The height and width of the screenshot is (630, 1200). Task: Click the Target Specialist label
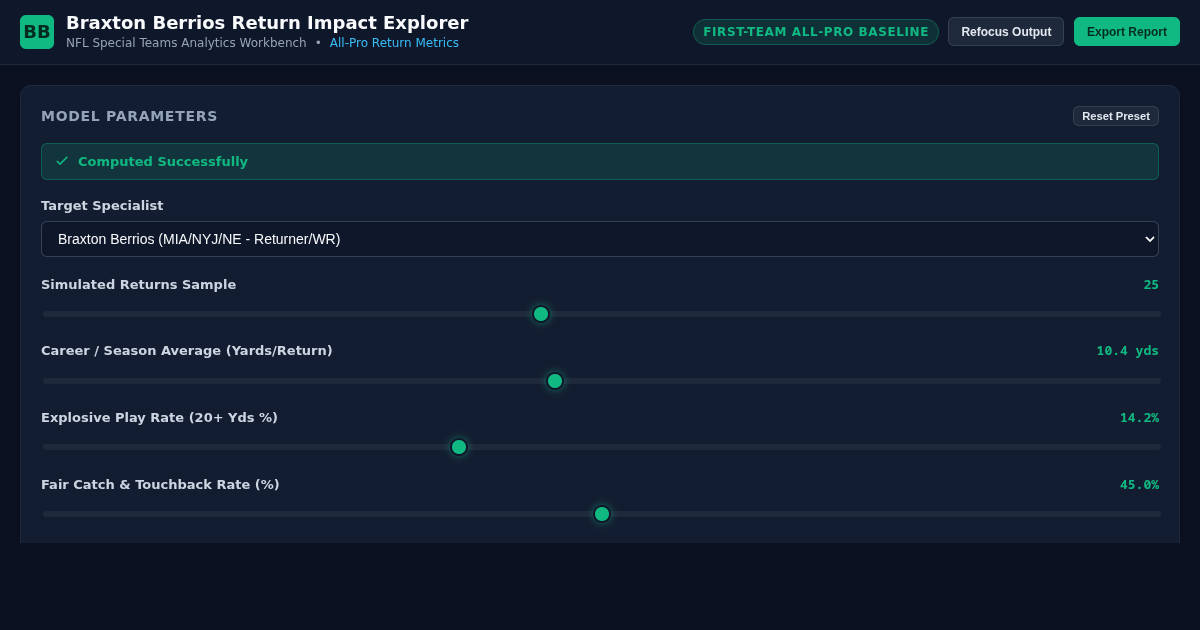pyautogui.click(x=102, y=205)
